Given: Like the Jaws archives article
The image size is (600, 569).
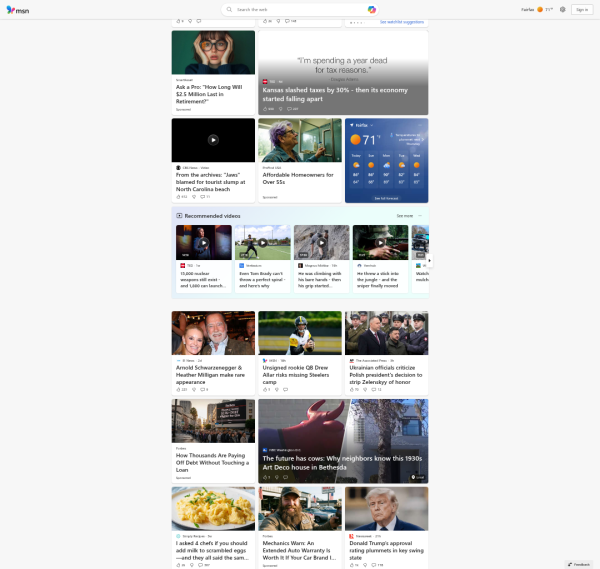Looking at the screenshot, I should [x=181, y=197].
